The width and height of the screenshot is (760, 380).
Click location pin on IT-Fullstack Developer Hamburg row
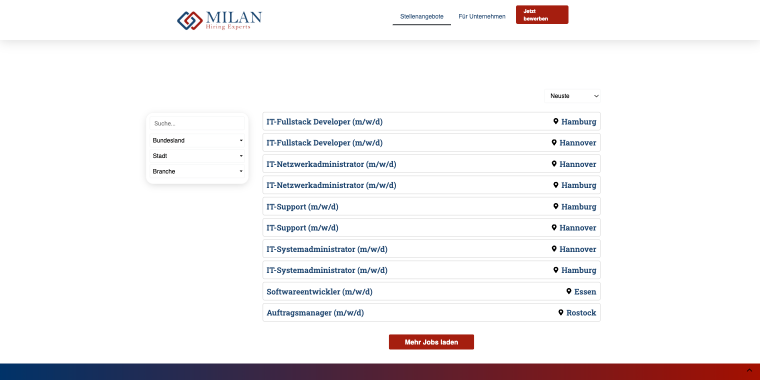[556, 121]
